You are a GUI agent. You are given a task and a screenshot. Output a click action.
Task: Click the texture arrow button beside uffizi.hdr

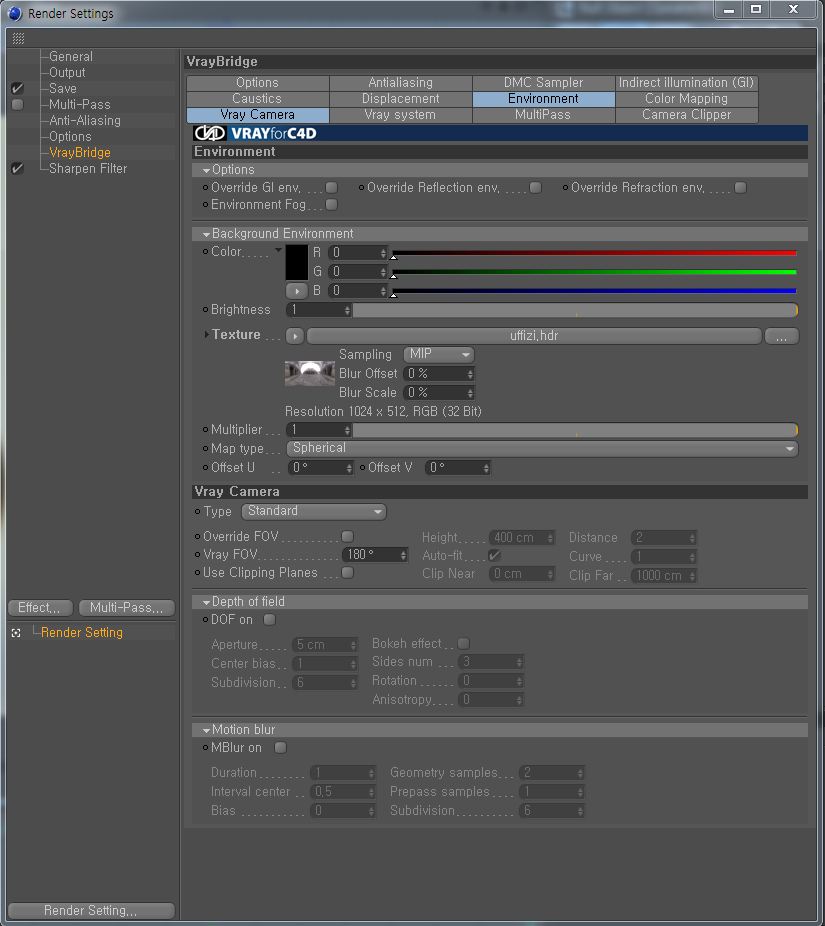click(x=295, y=336)
